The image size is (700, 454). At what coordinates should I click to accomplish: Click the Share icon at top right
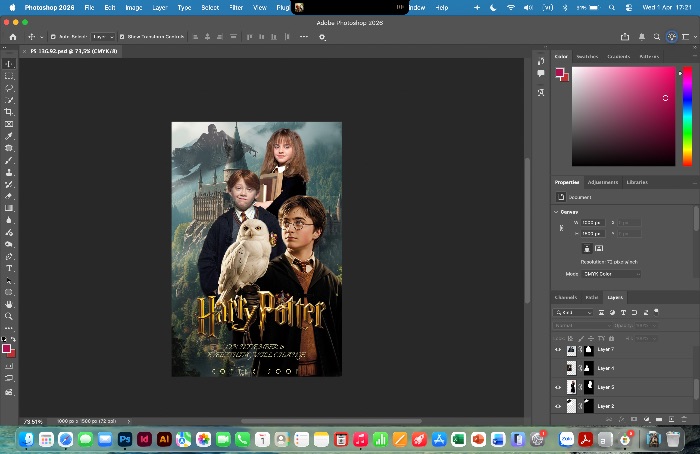pos(625,37)
